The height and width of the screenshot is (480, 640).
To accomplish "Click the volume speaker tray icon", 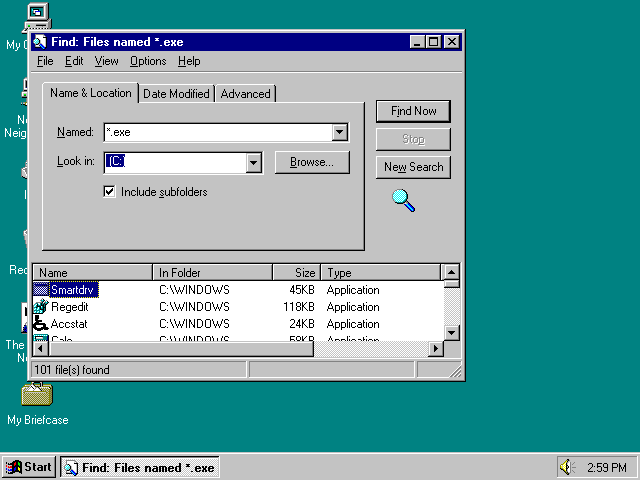I will tap(567, 467).
